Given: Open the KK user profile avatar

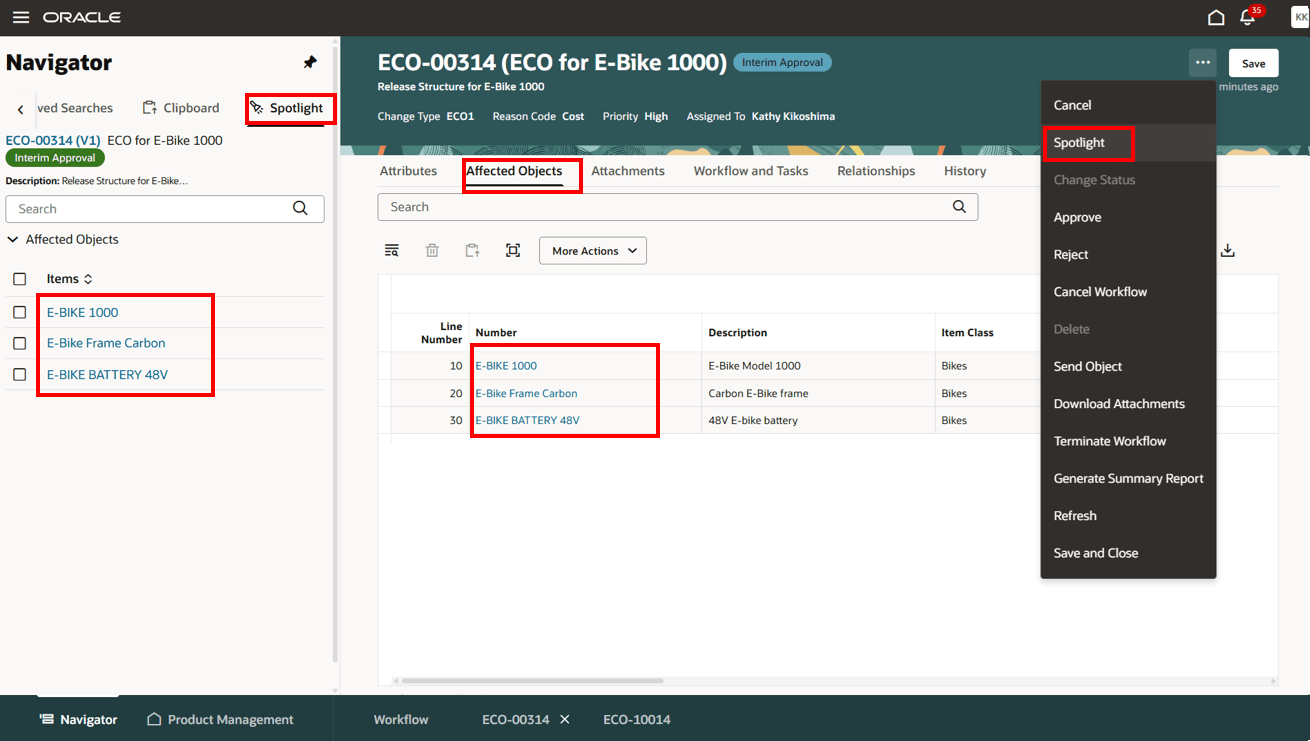Looking at the screenshot, I should tap(1300, 17).
